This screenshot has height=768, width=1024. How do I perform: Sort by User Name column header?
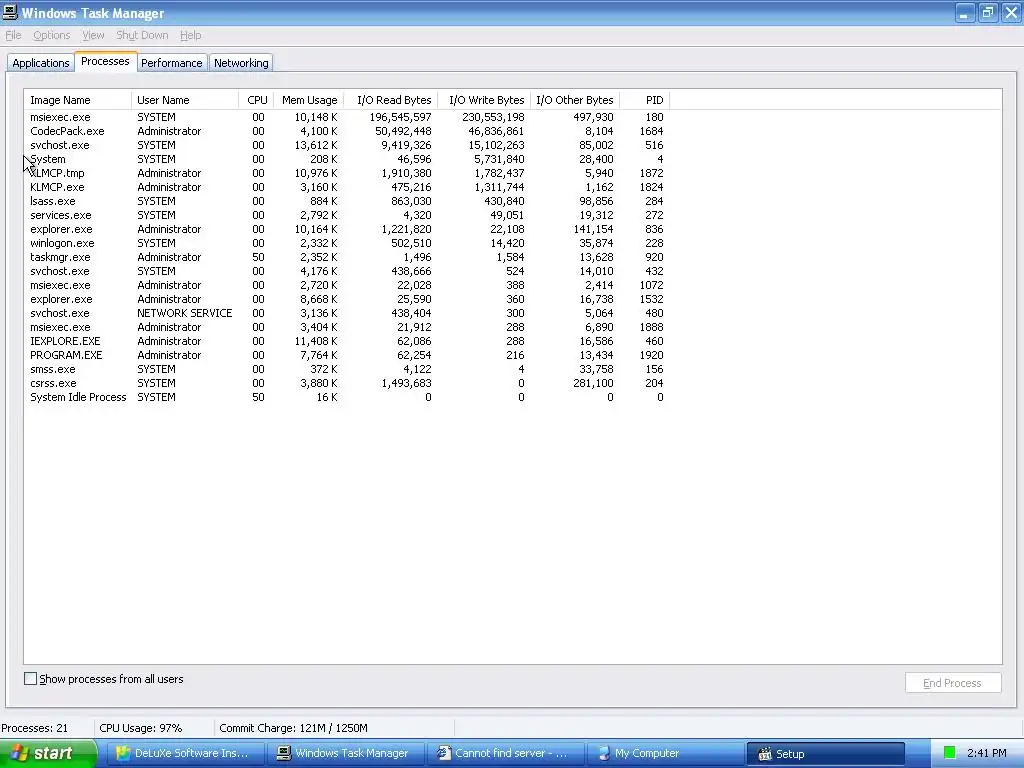coord(185,100)
